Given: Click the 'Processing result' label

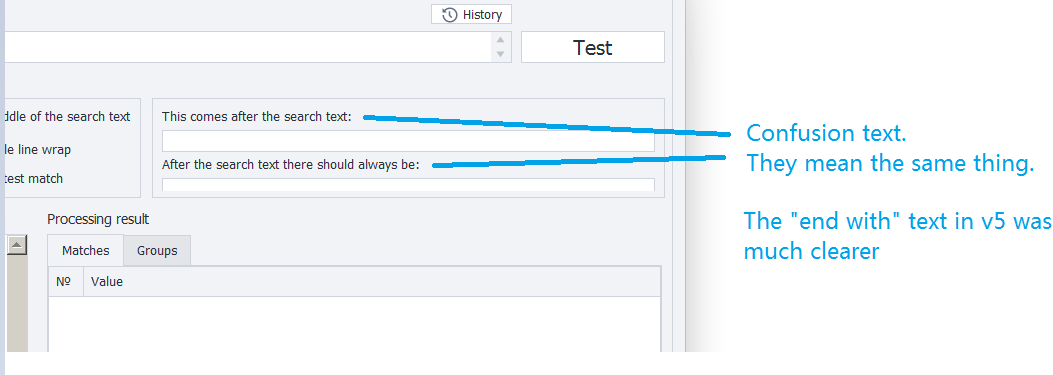Looking at the screenshot, I should coord(98,219).
